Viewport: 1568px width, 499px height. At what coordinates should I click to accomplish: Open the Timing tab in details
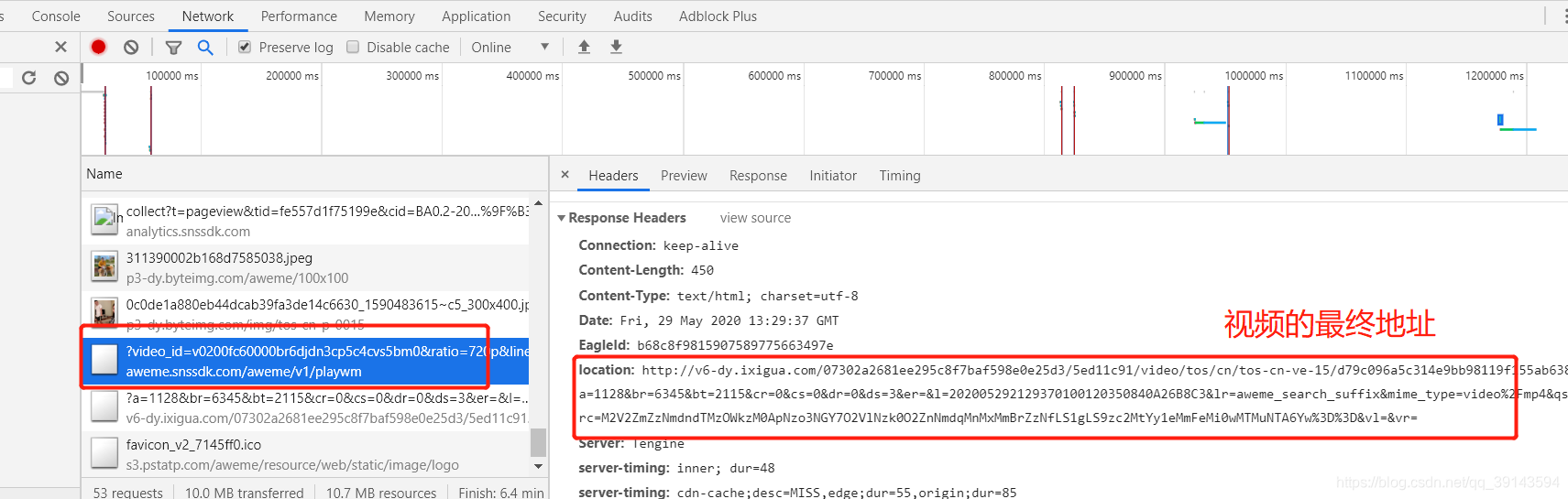tap(900, 176)
